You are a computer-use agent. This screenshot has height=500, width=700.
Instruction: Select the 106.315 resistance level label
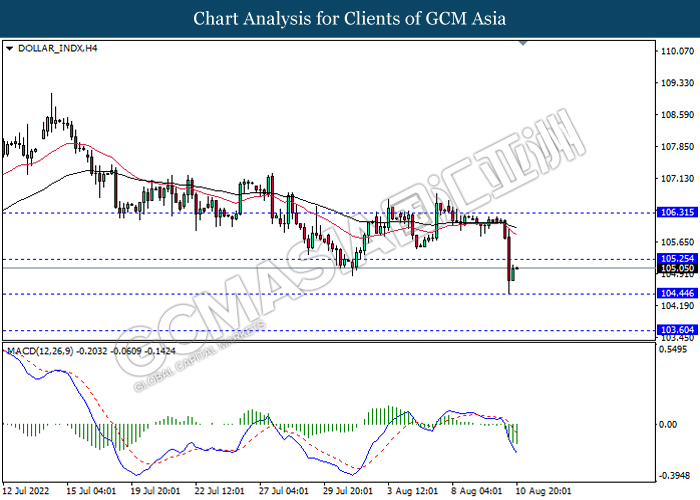[x=677, y=212]
